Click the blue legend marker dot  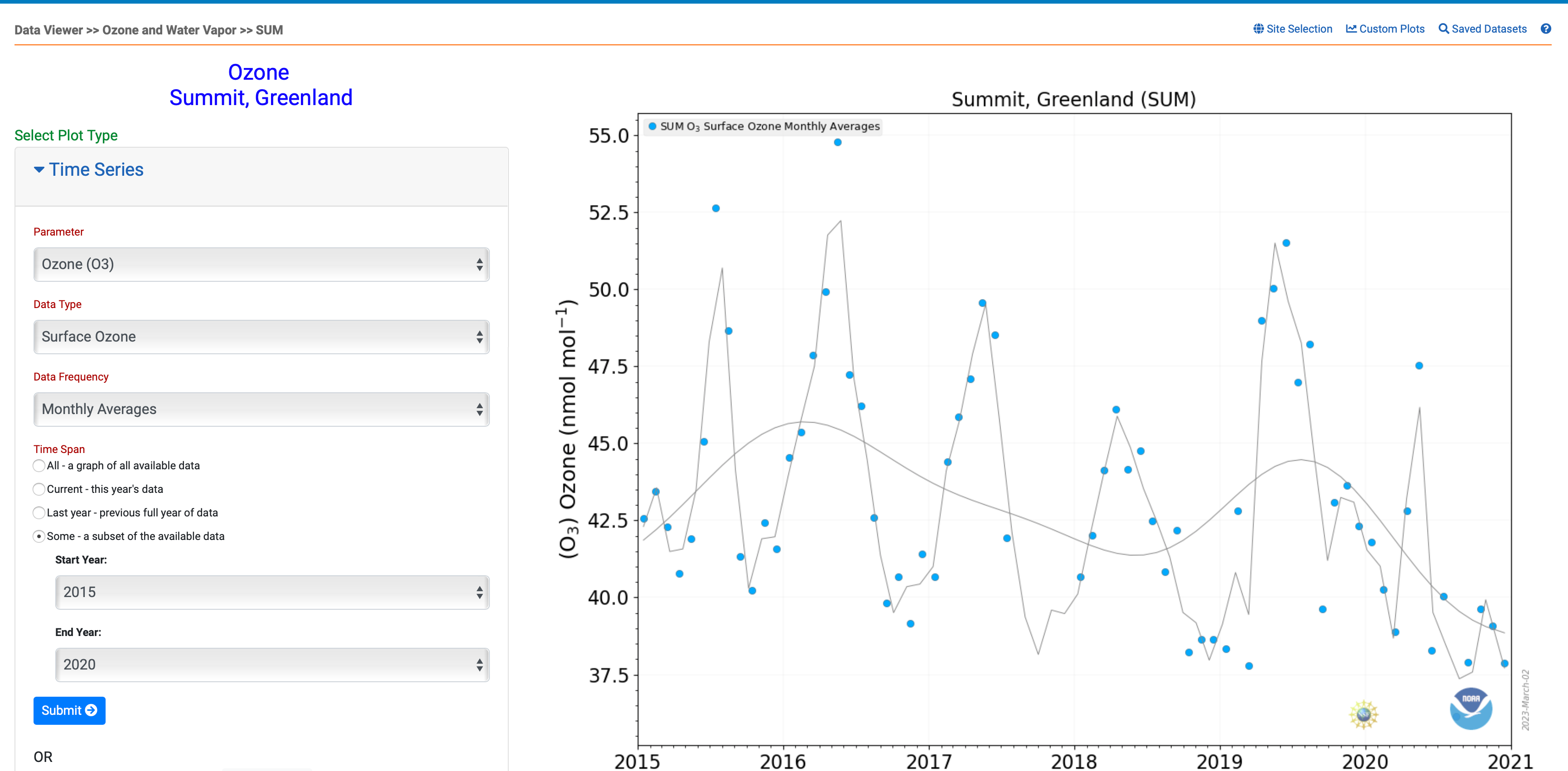[x=653, y=126]
